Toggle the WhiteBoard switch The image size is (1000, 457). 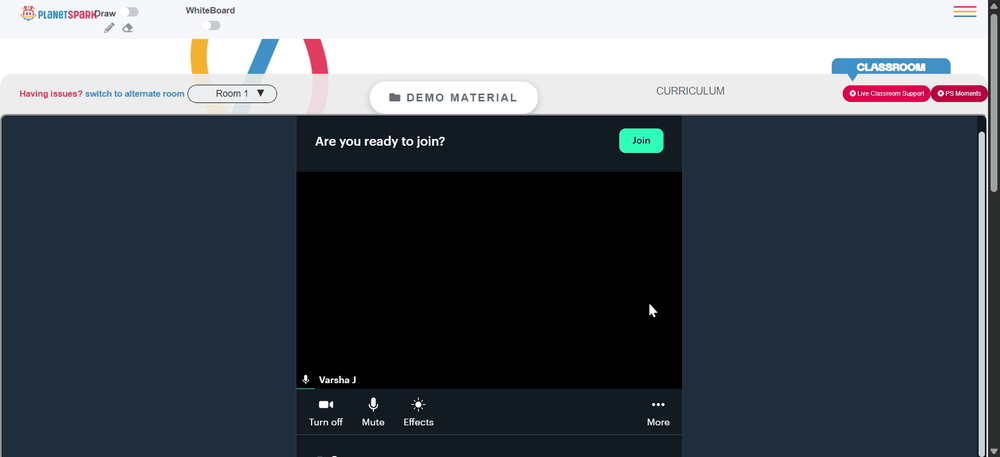click(x=211, y=25)
